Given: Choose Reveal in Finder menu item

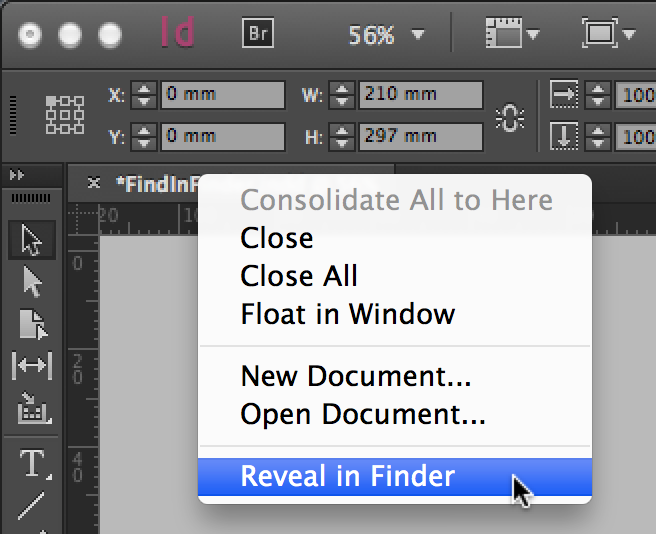Looking at the screenshot, I should [395, 477].
